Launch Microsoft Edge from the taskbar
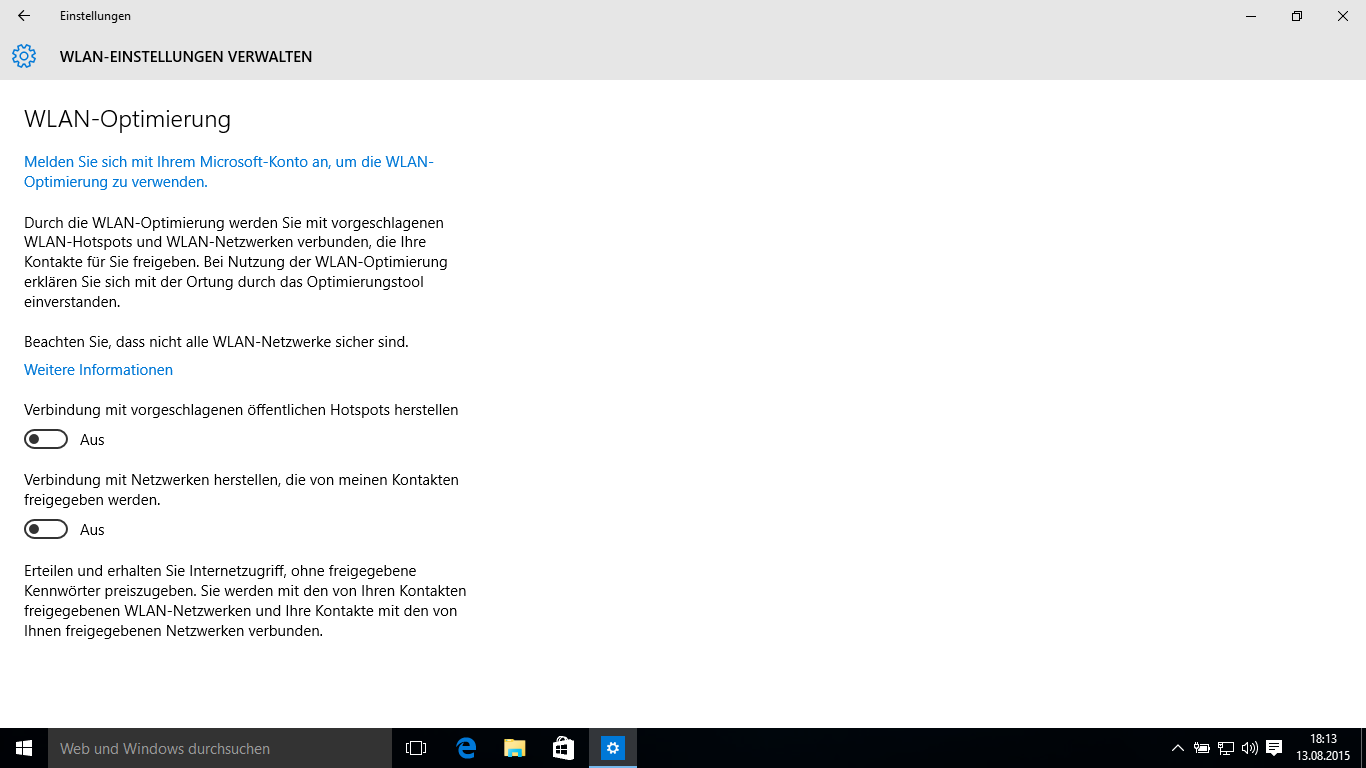The image size is (1366, 768). [x=466, y=748]
